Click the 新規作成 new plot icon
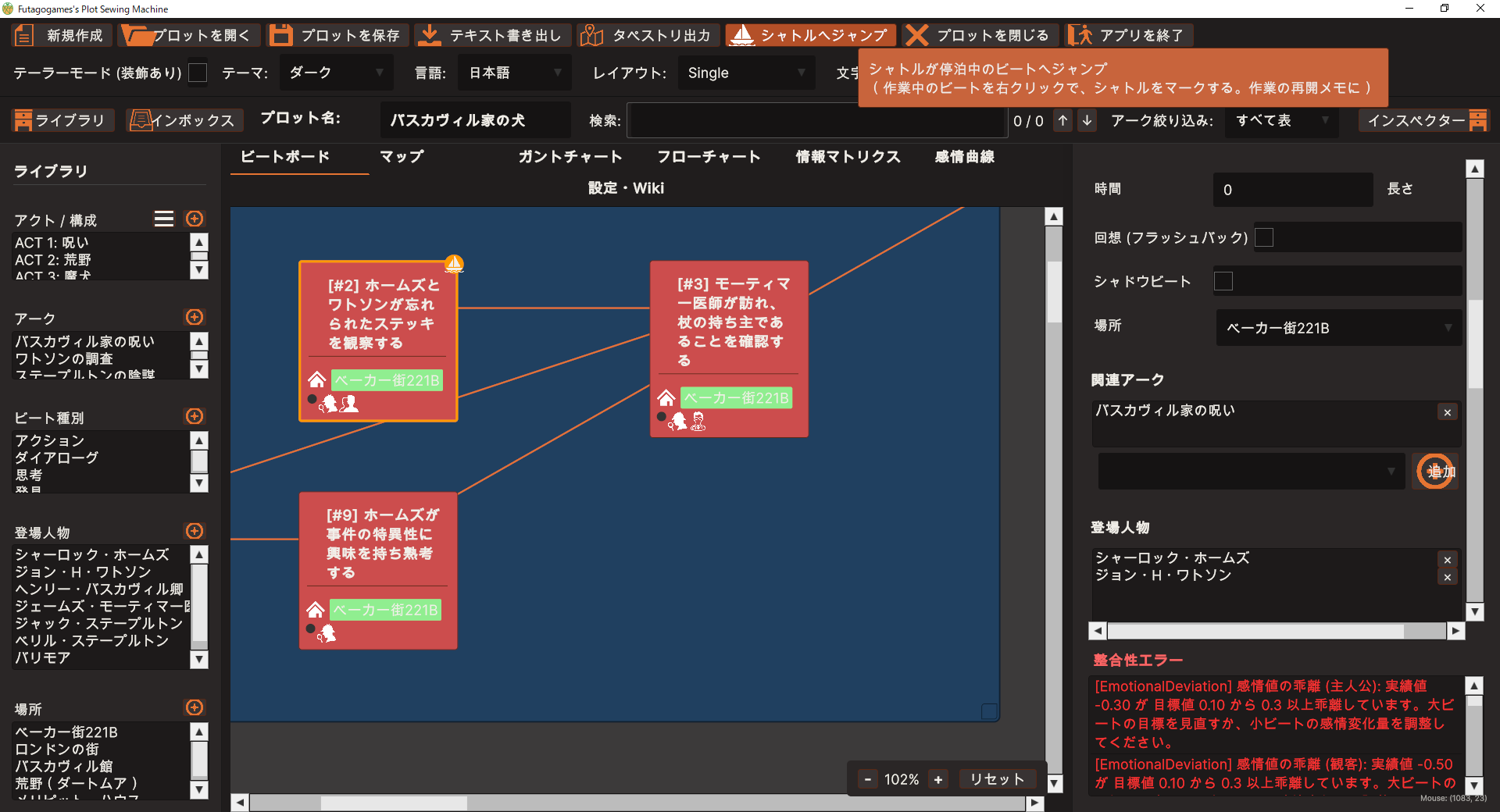This screenshot has height=812, width=1500. pos(24,35)
